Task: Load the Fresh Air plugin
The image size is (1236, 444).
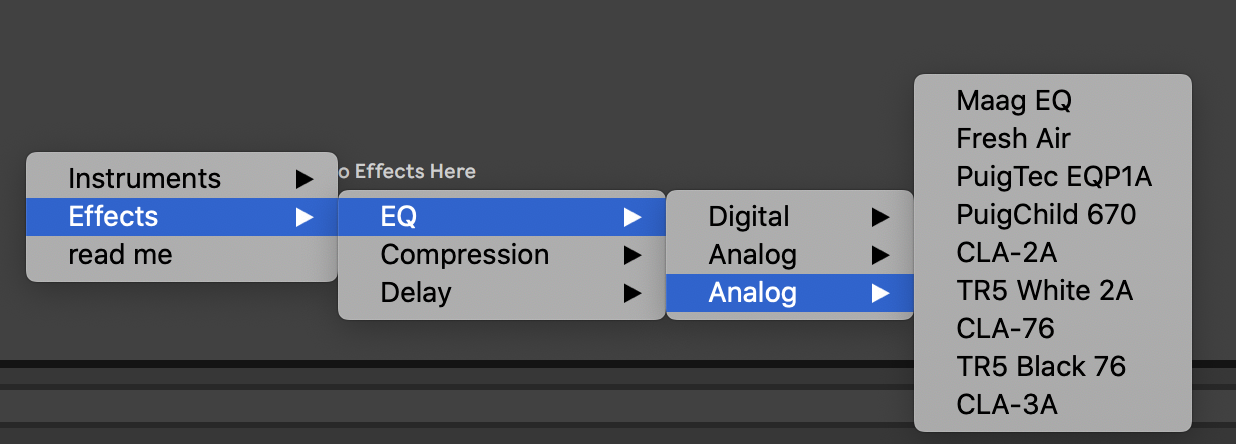Action: point(1013,139)
